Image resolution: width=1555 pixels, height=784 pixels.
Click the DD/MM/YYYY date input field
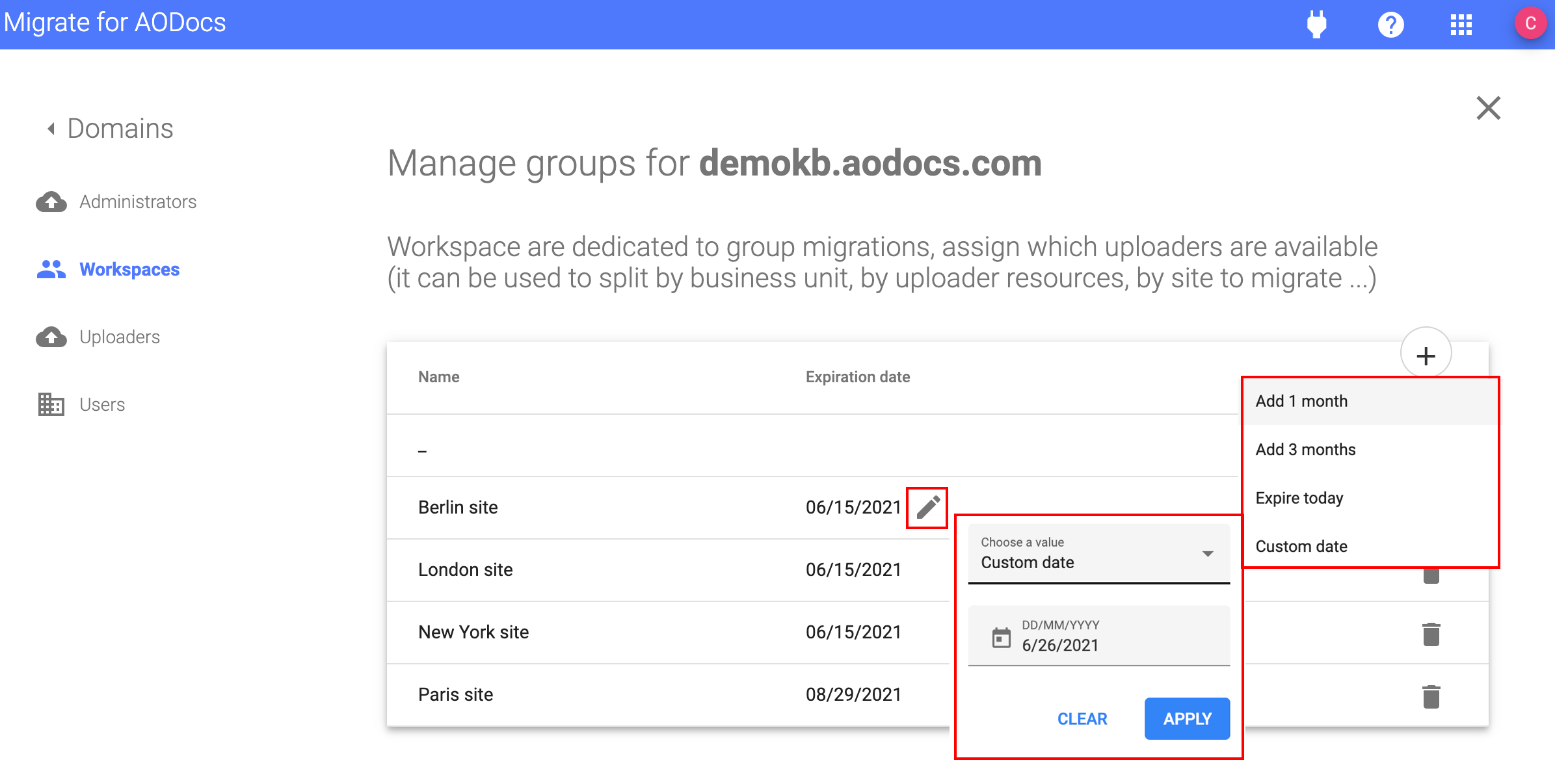click(x=1098, y=636)
